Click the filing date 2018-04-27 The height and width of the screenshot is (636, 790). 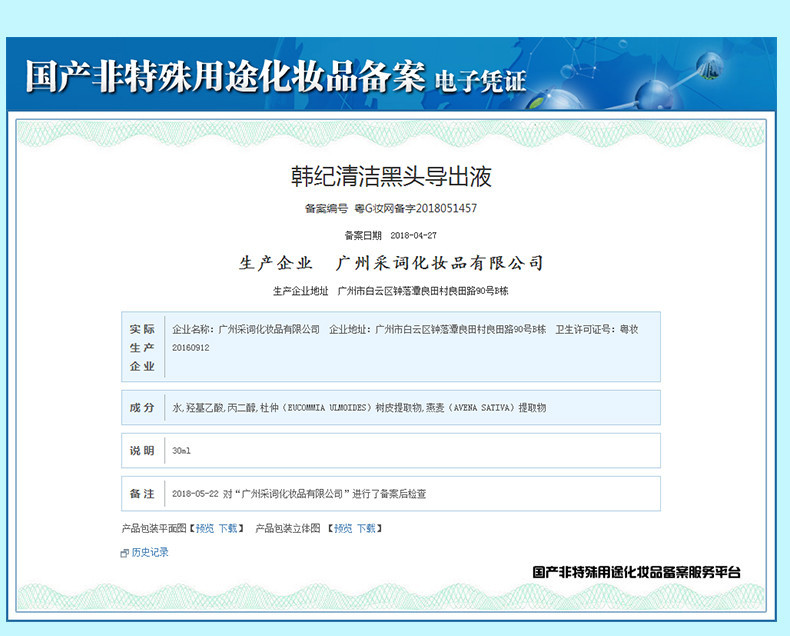413,236
